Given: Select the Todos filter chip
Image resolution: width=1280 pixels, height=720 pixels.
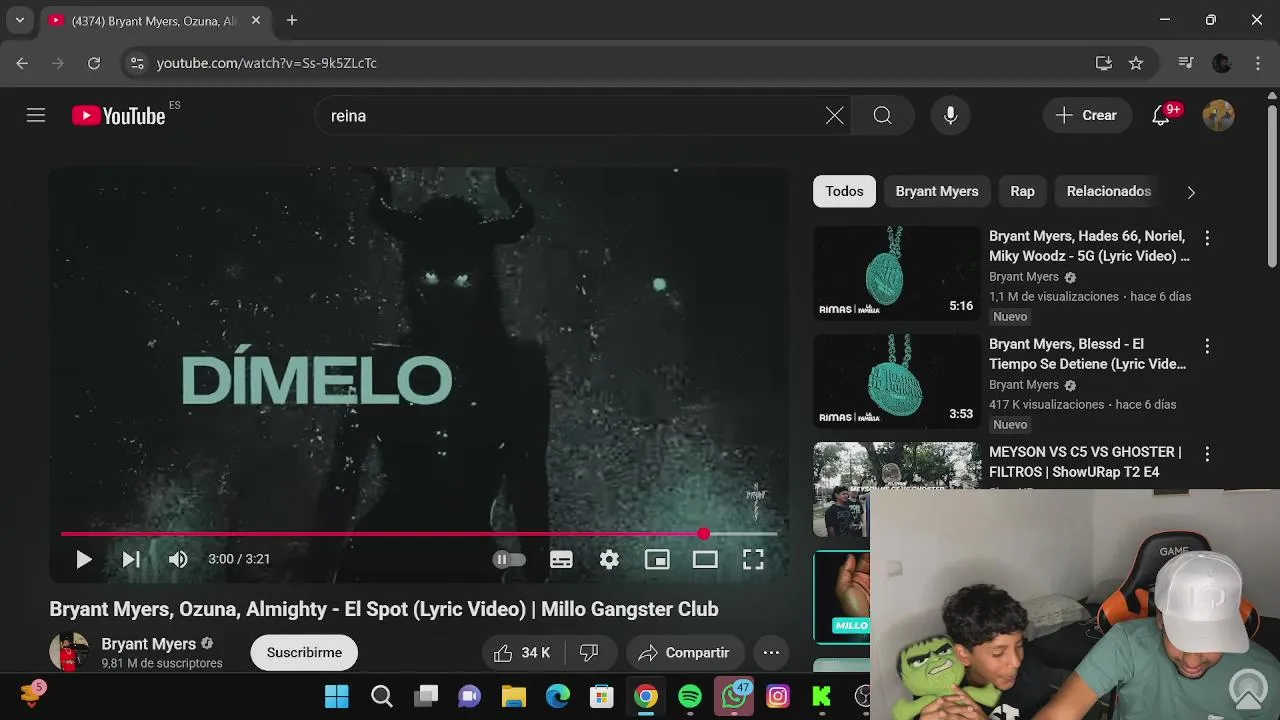Looking at the screenshot, I should [844, 191].
